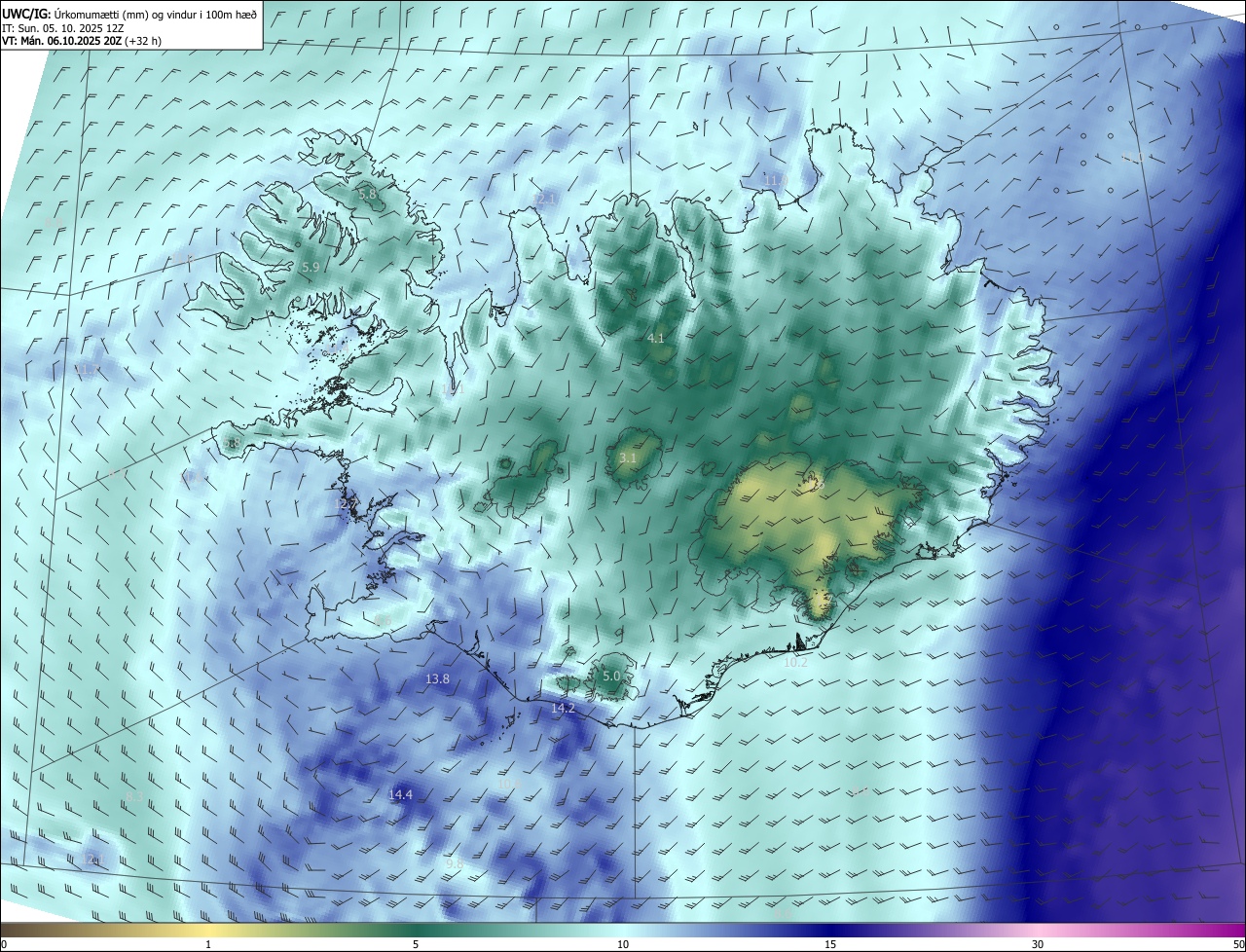Click the colorbar tick label 10
This screenshot has width=1246, height=952.
(x=623, y=944)
